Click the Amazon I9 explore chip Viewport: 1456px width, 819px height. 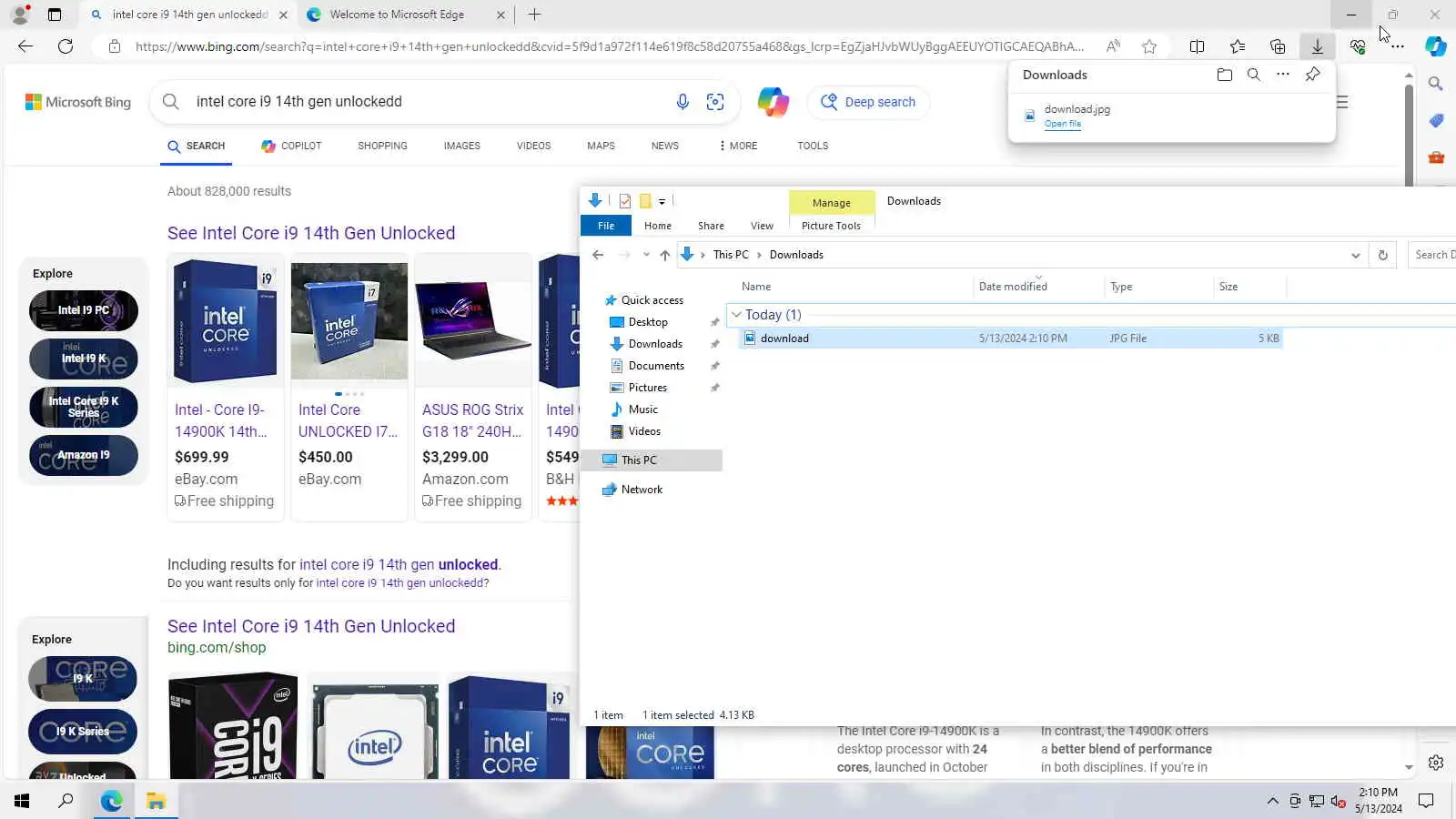tap(84, 455)
